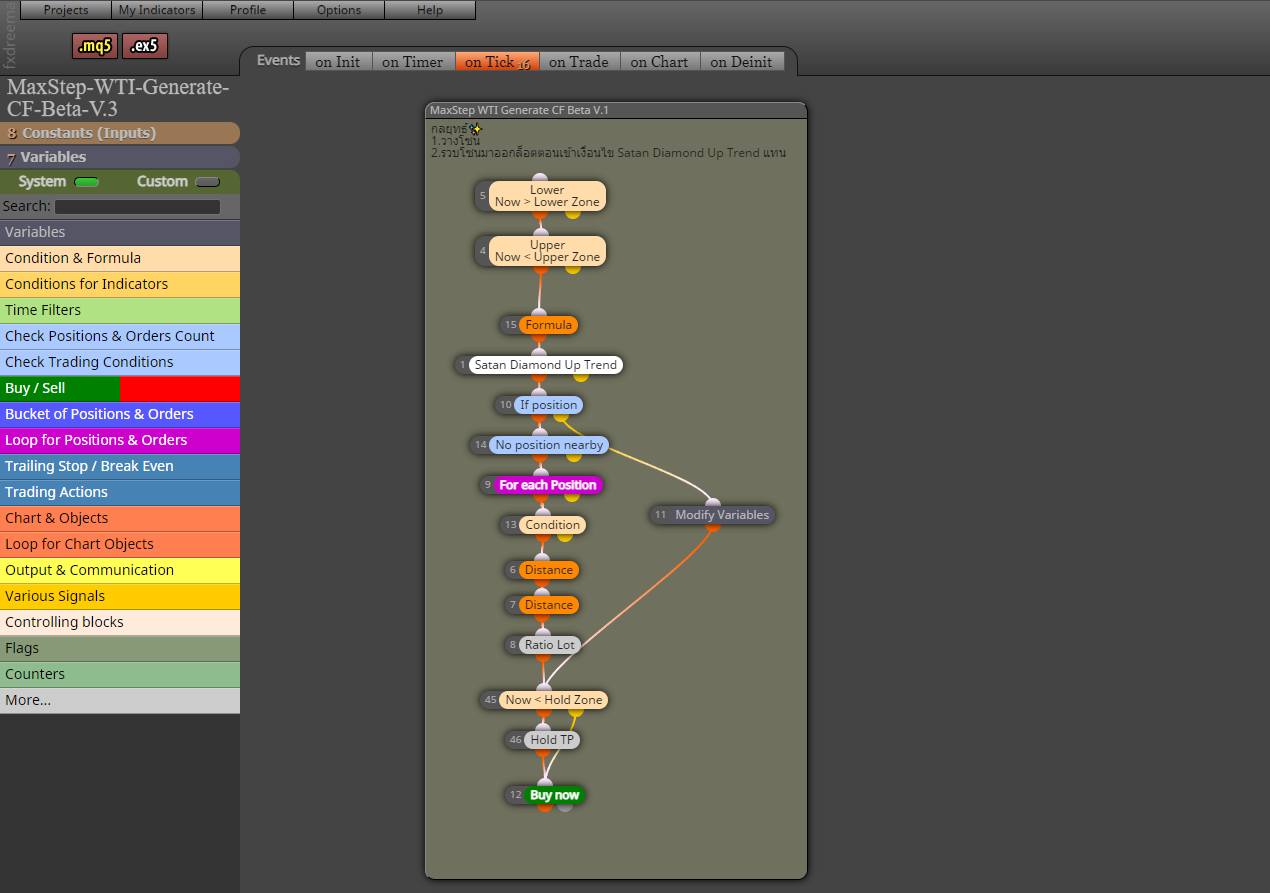Image resolution: width=1270 pixels, height=893 pixels.
Task: Open the Output & Communication category
Action: pos(120,570)
